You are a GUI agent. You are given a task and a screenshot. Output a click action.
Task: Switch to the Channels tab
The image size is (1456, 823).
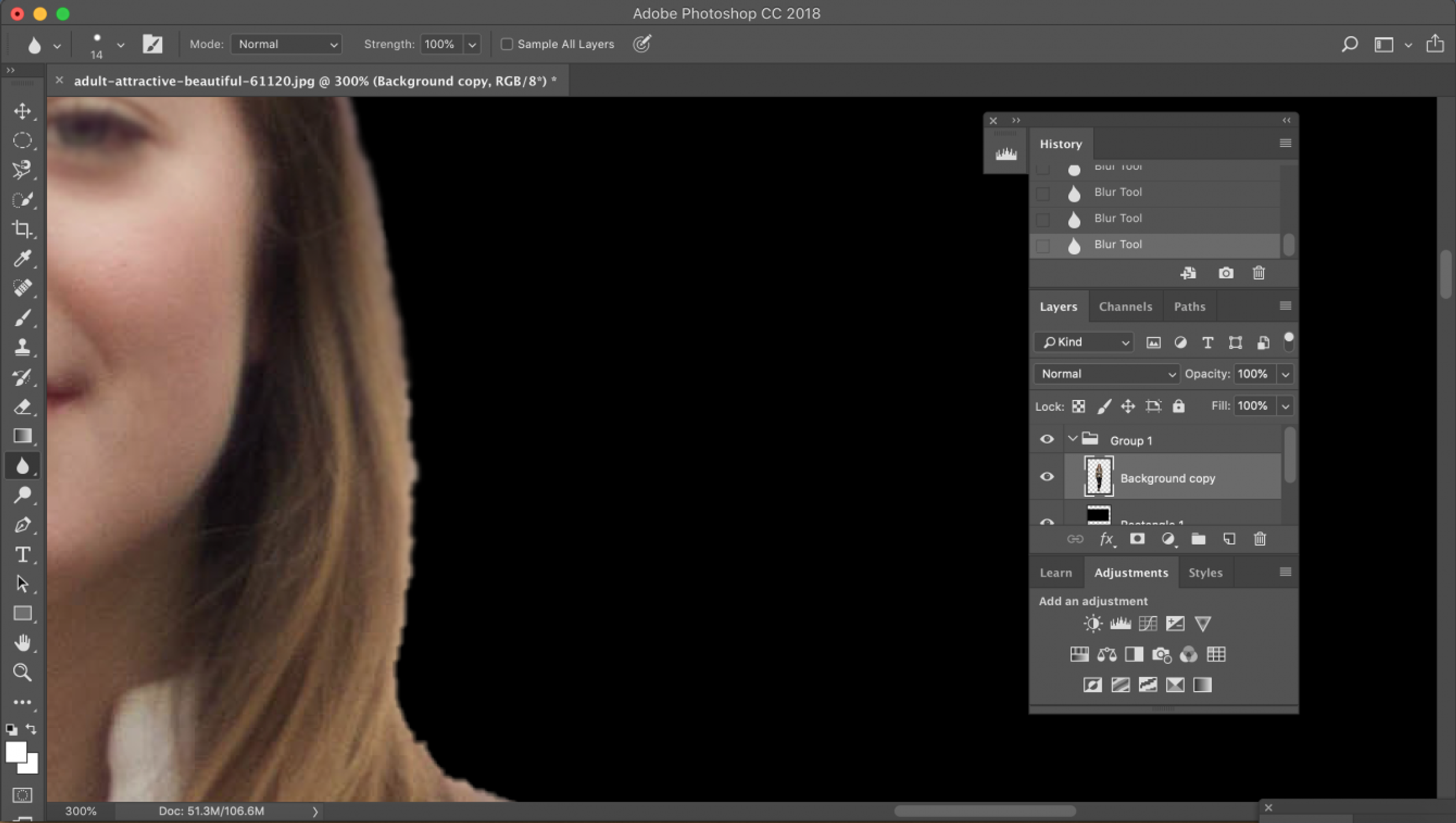click(x=1125, y=306)
